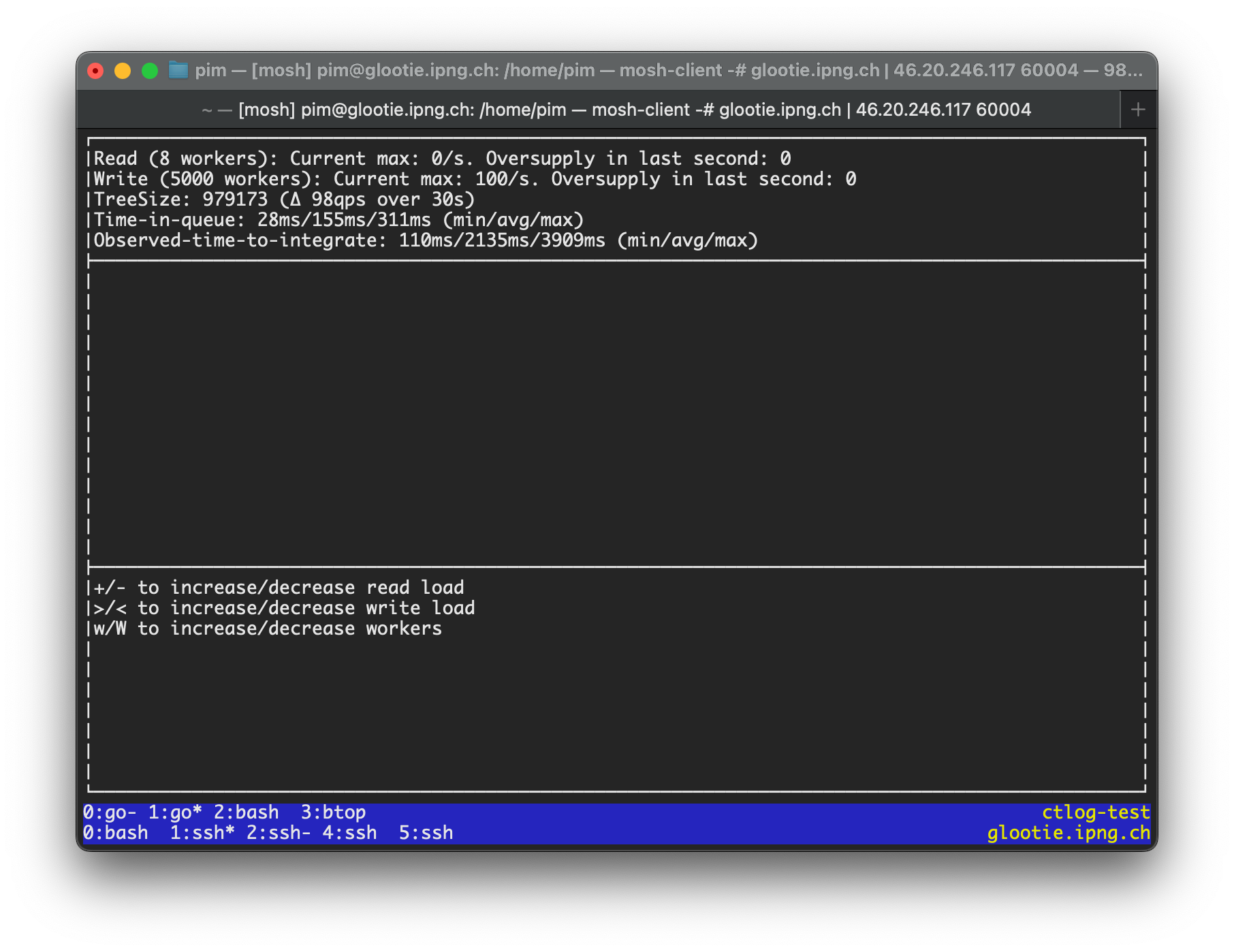Select the mosh session tab

(x=616, y=110)
